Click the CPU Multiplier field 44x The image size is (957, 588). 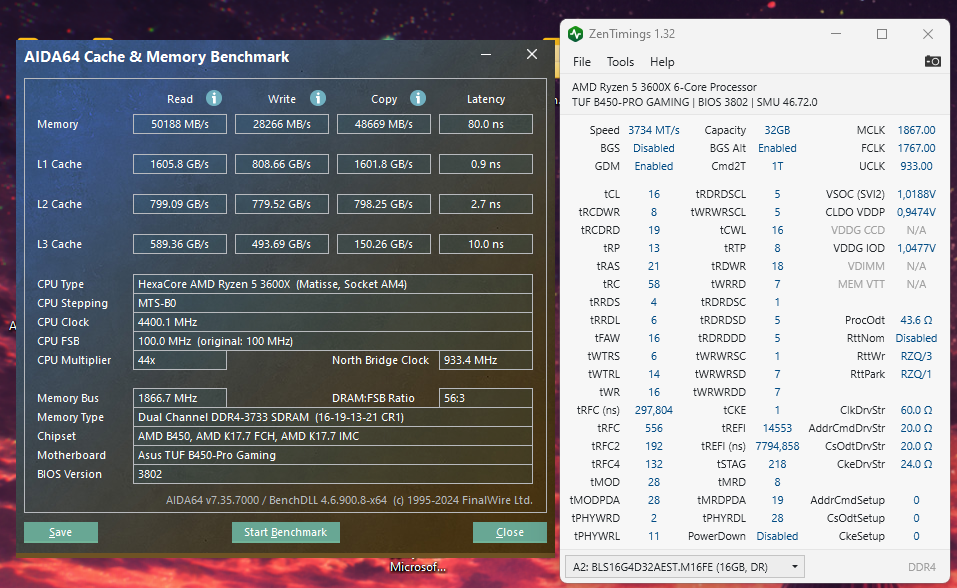[x=180, y=360]
